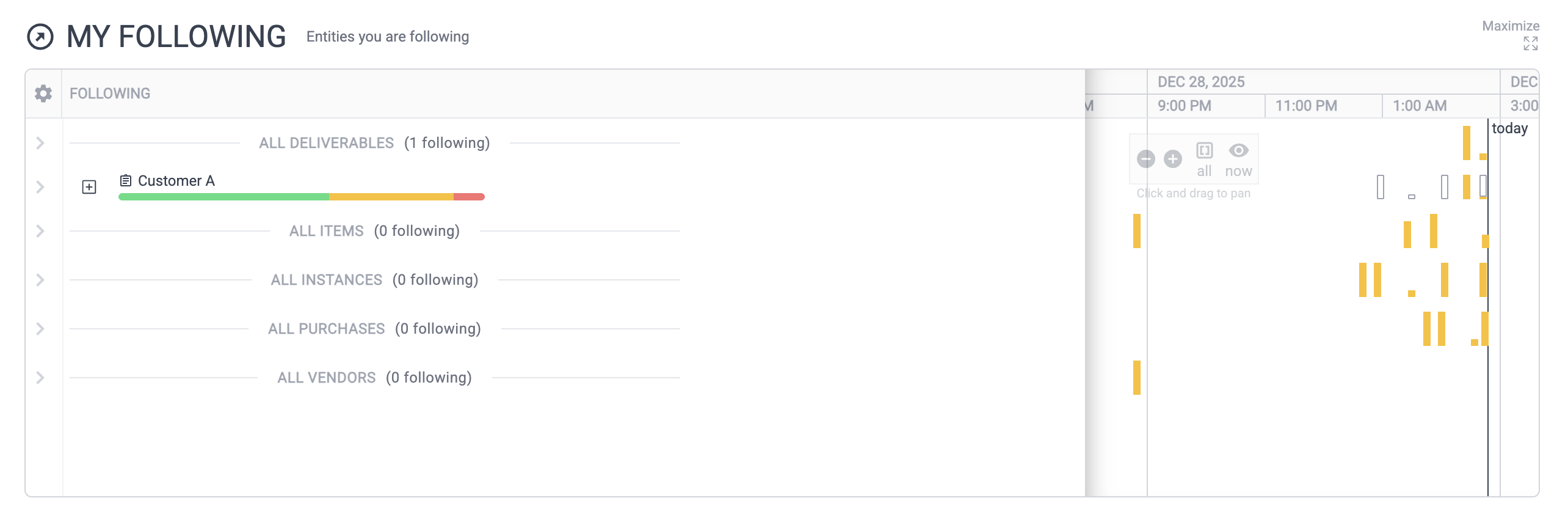This screenshot has width=1568, height=506.
Task: Expand the All Instances row chevron
Action: click(x=40, y=280)
